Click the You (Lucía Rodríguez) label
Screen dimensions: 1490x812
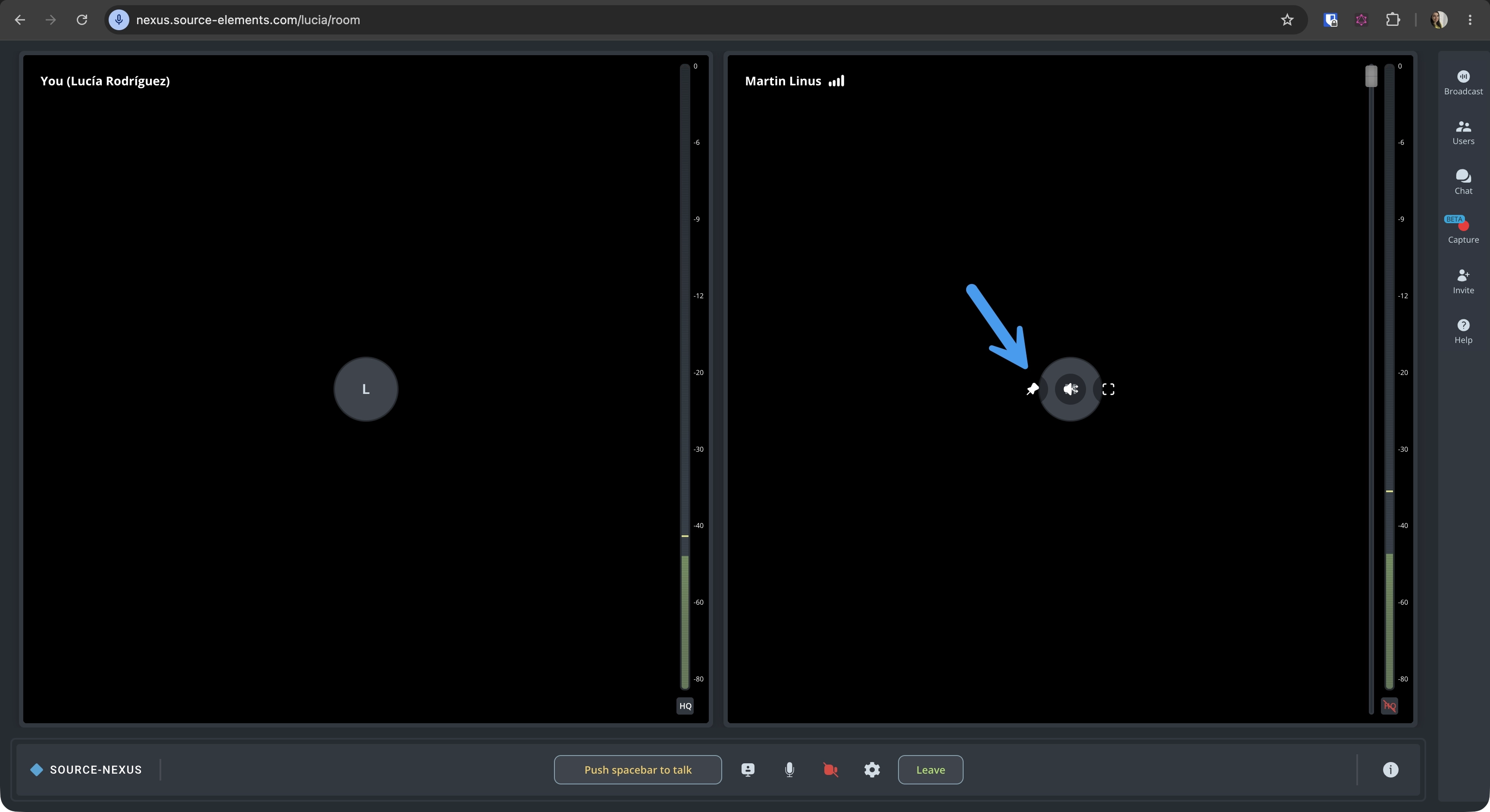click(x=105, y=81)
